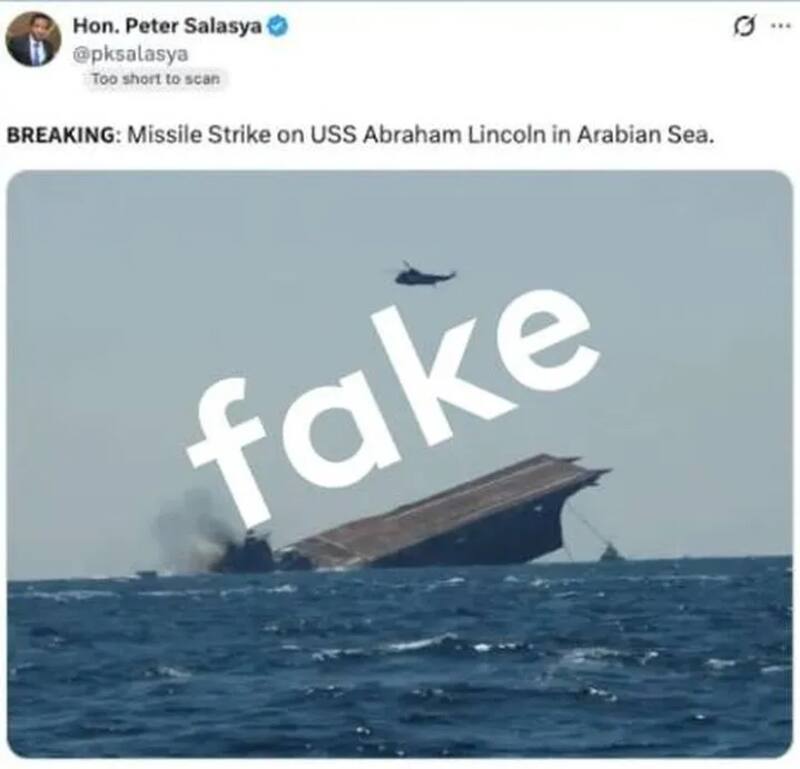Click the small tugboat right of the carrier
Viewport: 800px width, 769px height.
610,553
